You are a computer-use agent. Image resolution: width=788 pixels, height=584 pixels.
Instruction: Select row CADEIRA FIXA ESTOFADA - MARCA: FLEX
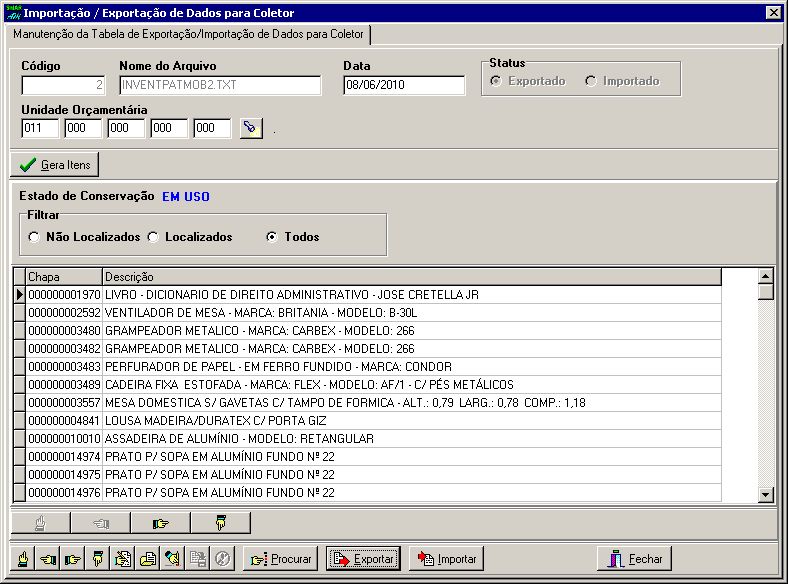[374, 385]
